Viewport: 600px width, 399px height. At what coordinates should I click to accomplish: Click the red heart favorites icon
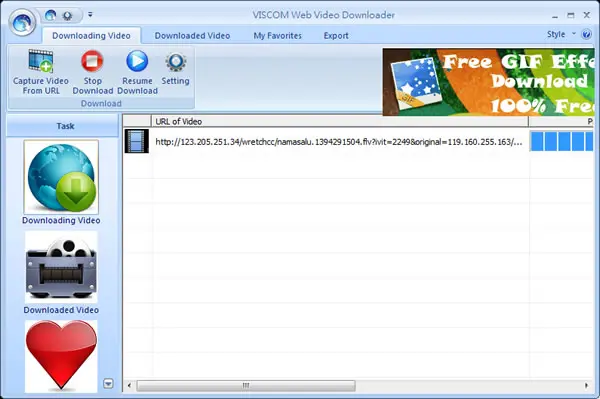[61, 356]
